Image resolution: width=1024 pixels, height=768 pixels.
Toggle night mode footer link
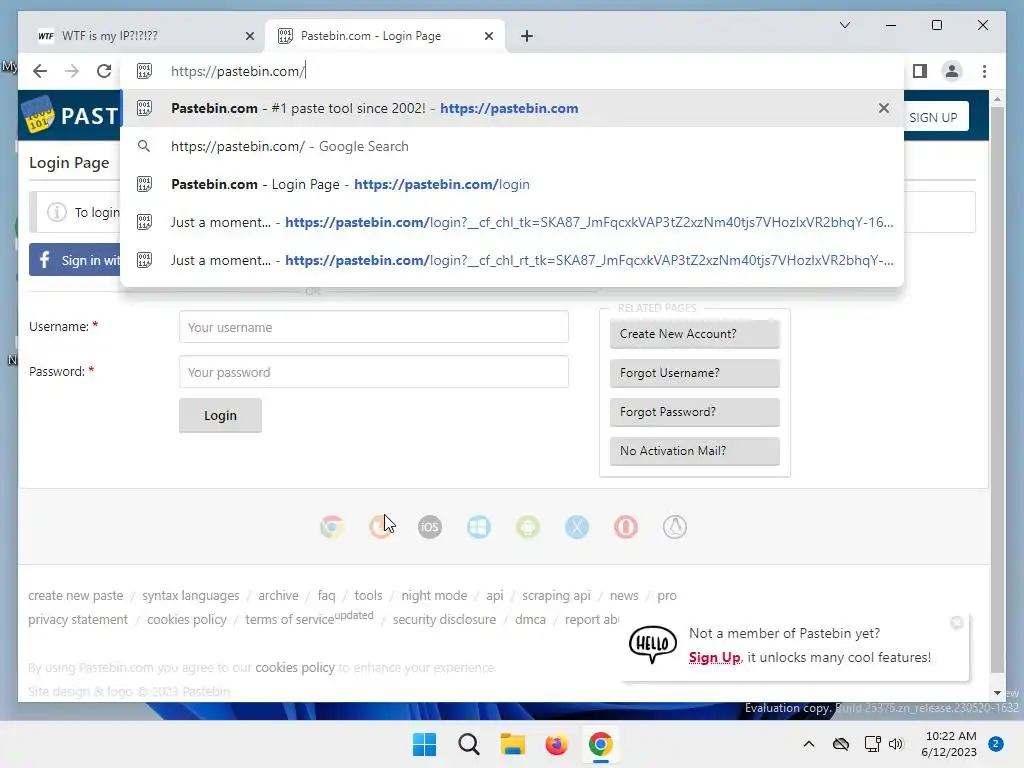pyautogui.click(x=434, y=596)
